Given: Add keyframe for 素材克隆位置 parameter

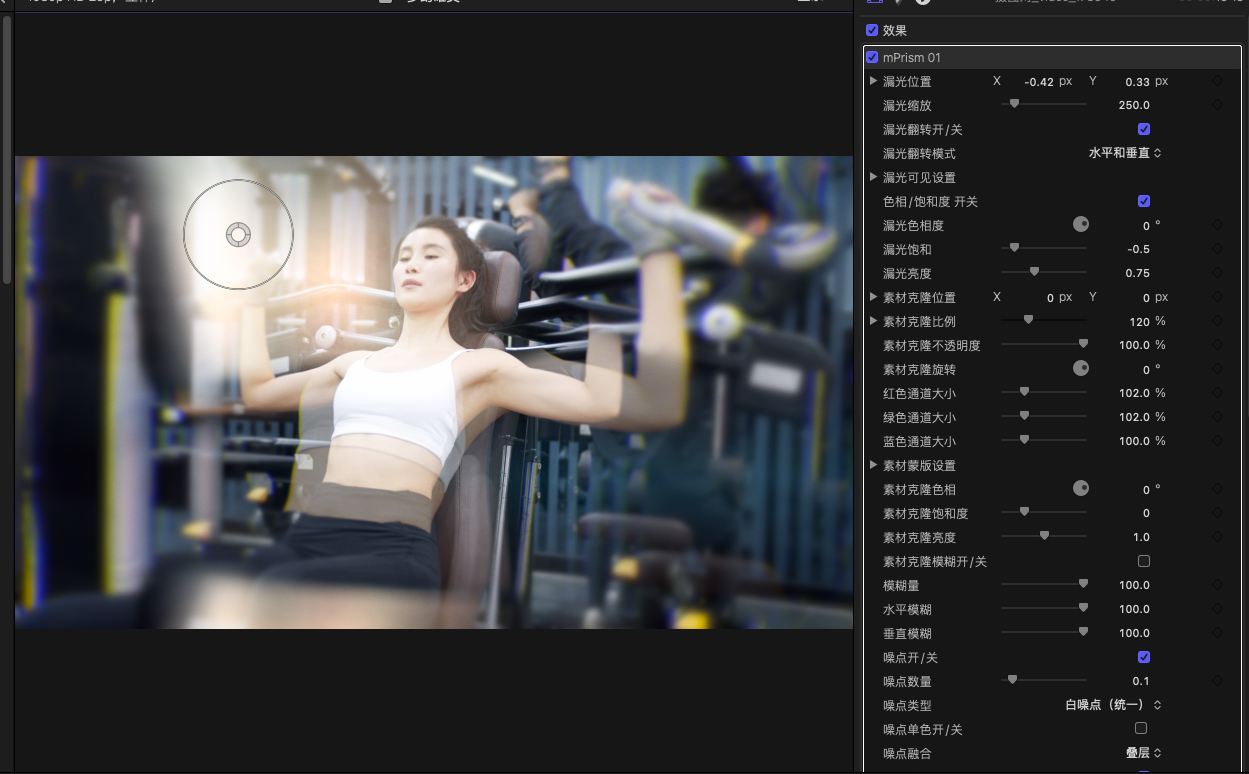Looking at the screenshot, I should [x=1217, y=297].
